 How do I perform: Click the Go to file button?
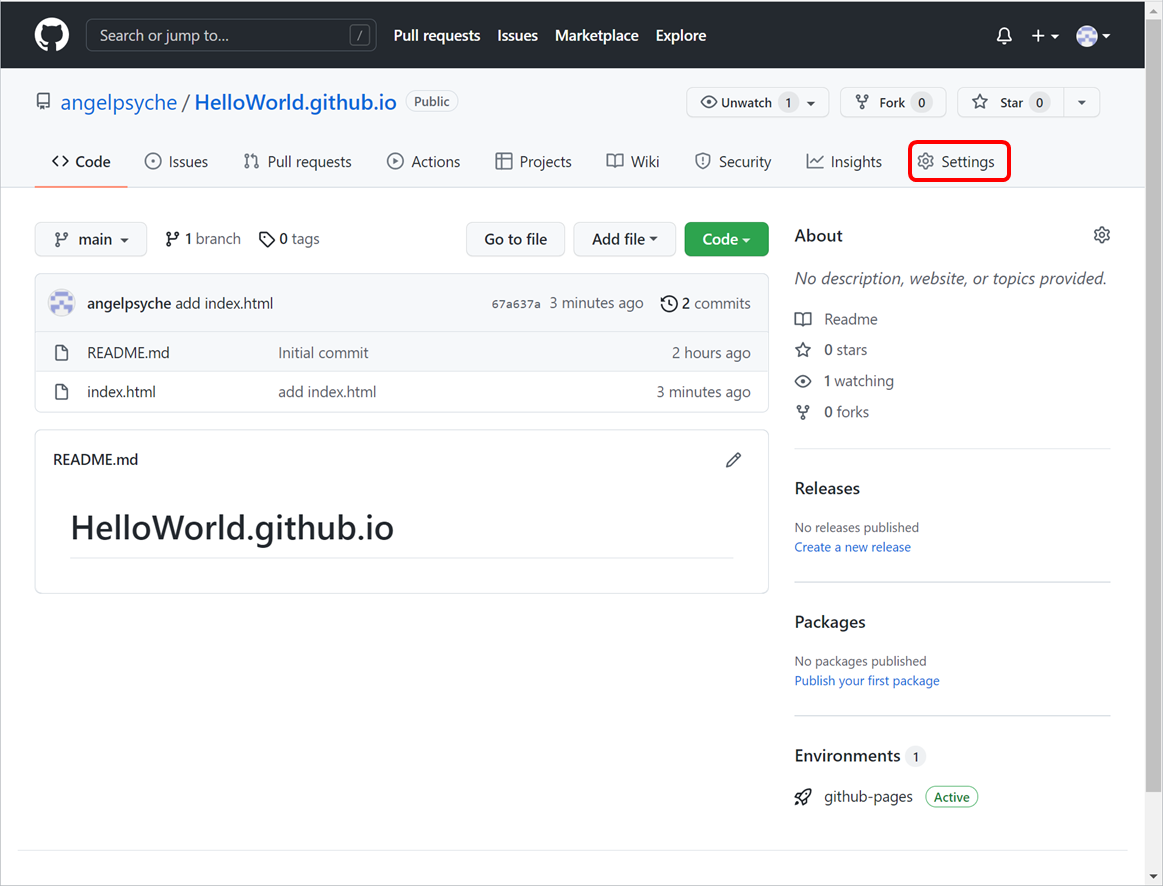tap(515, 239)
